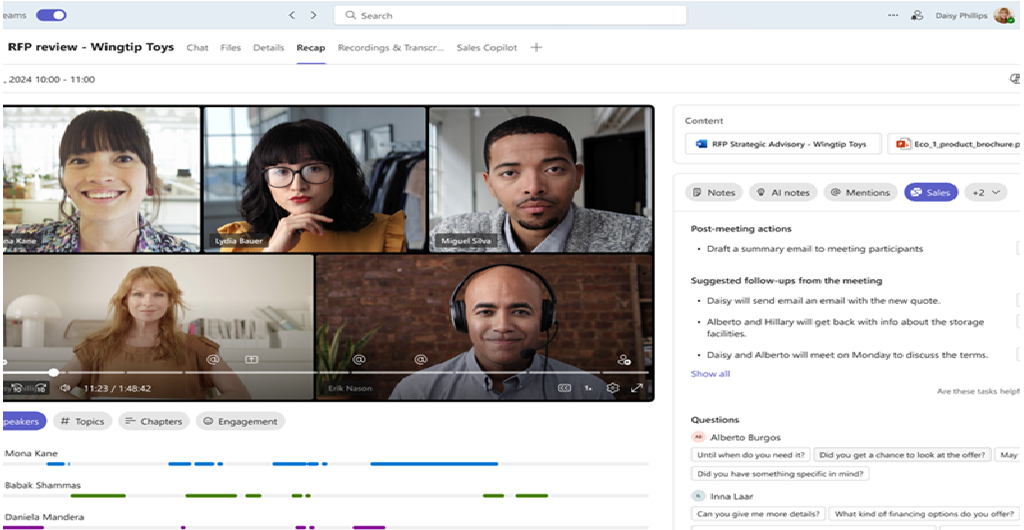The height and width of the screenshot is (530, 1024).
Task: Select the Notes pill
Action: pos(714,193)
